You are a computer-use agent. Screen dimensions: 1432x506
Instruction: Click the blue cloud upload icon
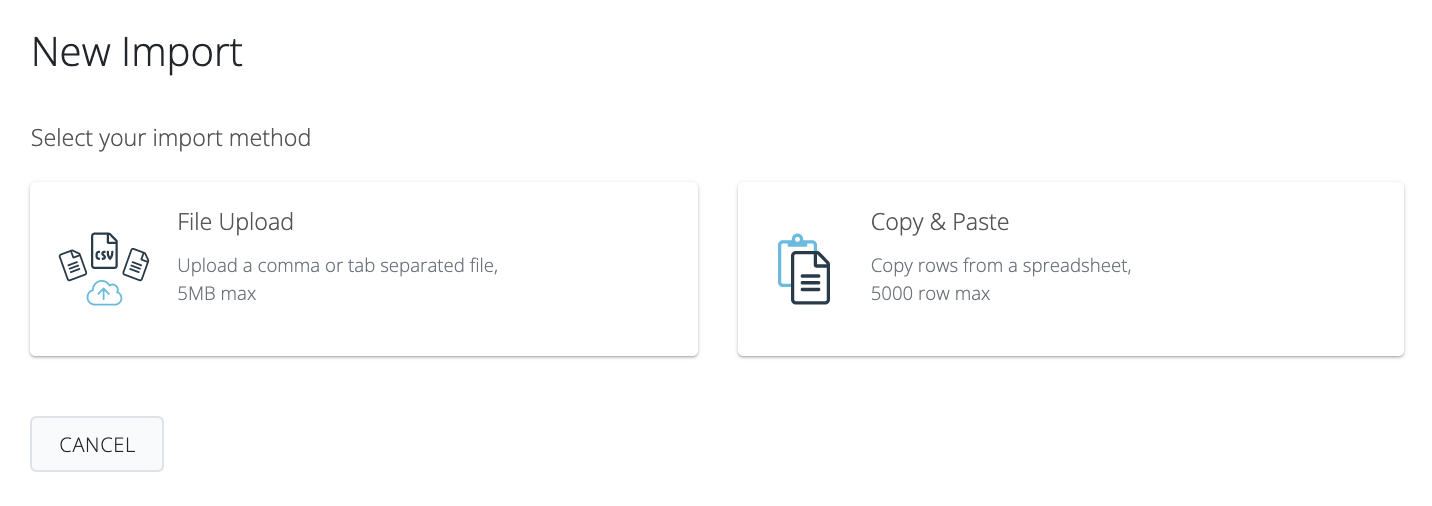(104, 293)
